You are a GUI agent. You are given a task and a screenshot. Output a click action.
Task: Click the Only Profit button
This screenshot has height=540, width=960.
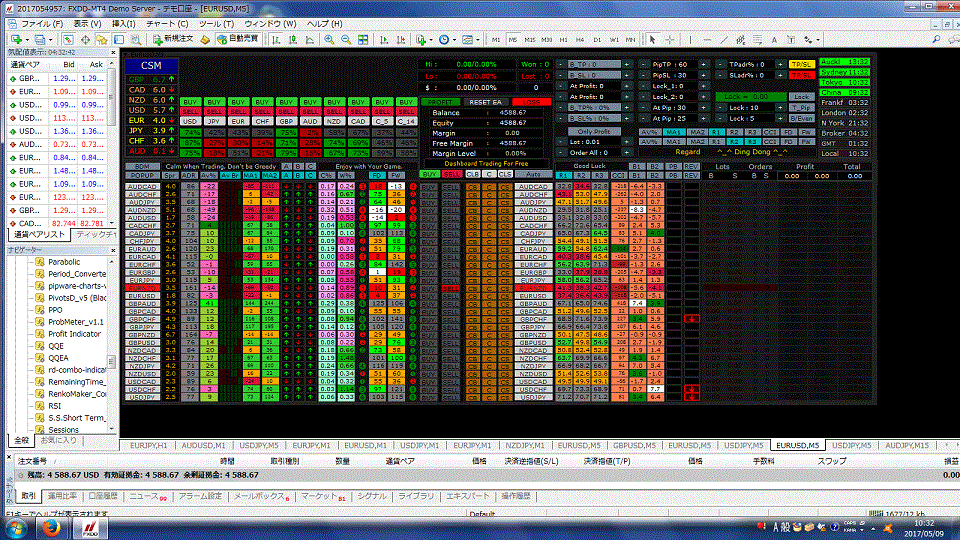point(594,132)
